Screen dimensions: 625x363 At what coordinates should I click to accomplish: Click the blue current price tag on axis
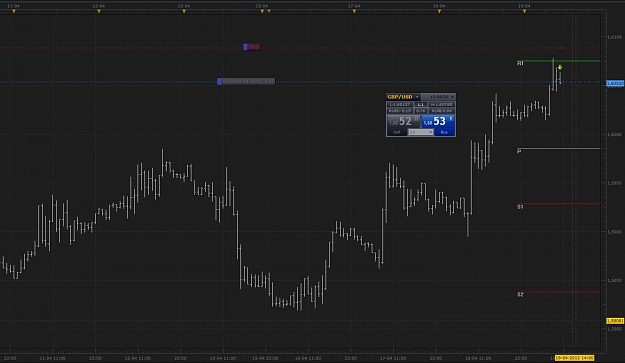[x=615, y=83]
